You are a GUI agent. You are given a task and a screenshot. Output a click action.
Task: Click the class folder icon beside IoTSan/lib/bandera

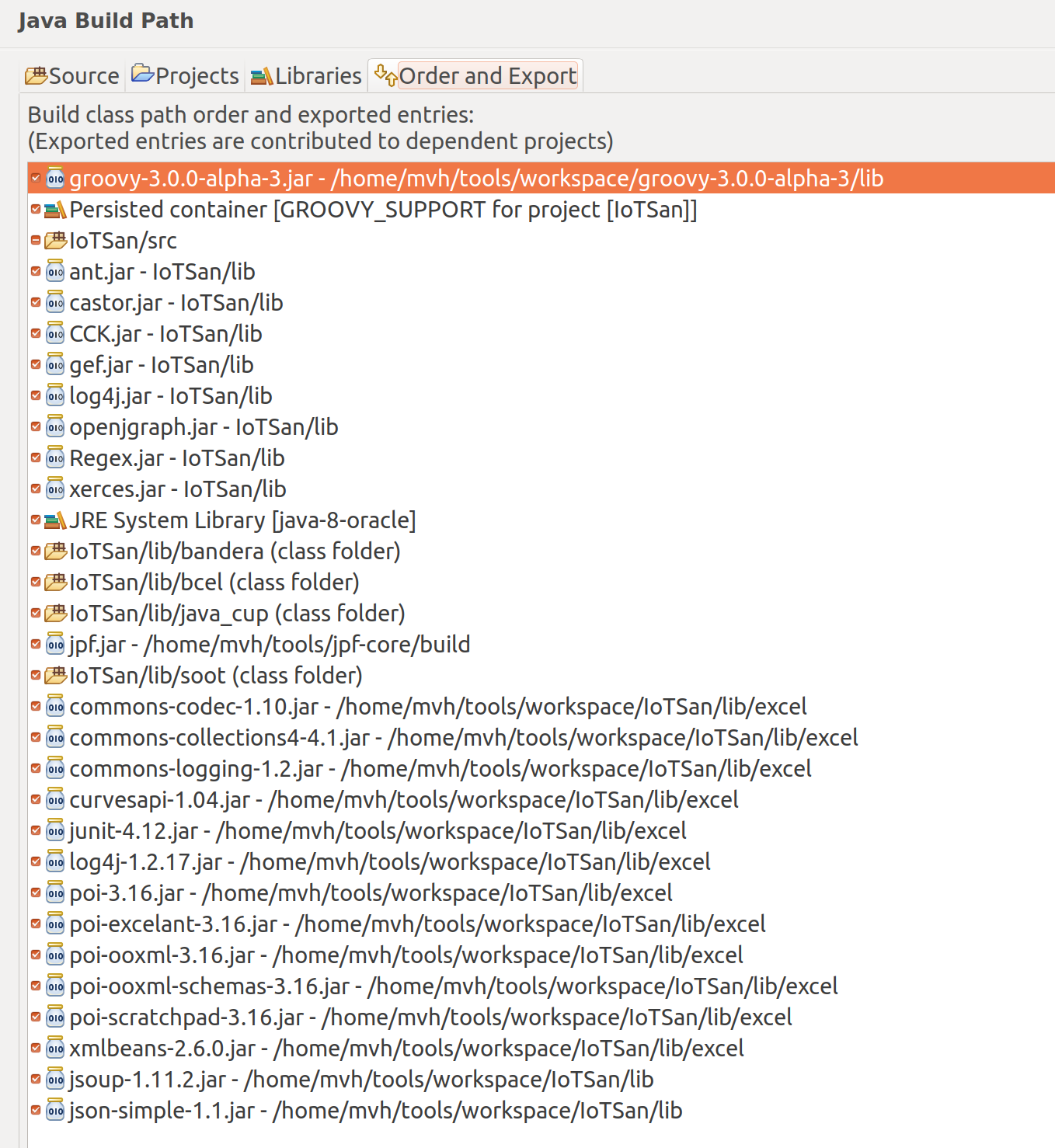click(x=55, y=551)
